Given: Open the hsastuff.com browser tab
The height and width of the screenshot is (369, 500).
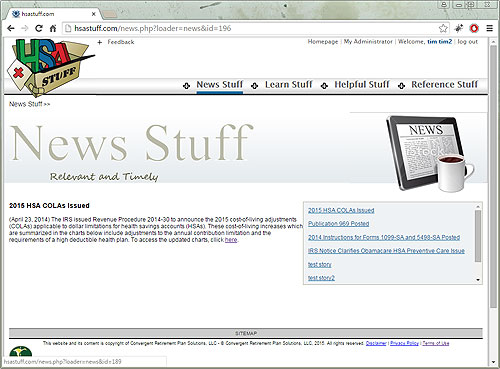Looking at the screenshot, I should pos(53,14).
